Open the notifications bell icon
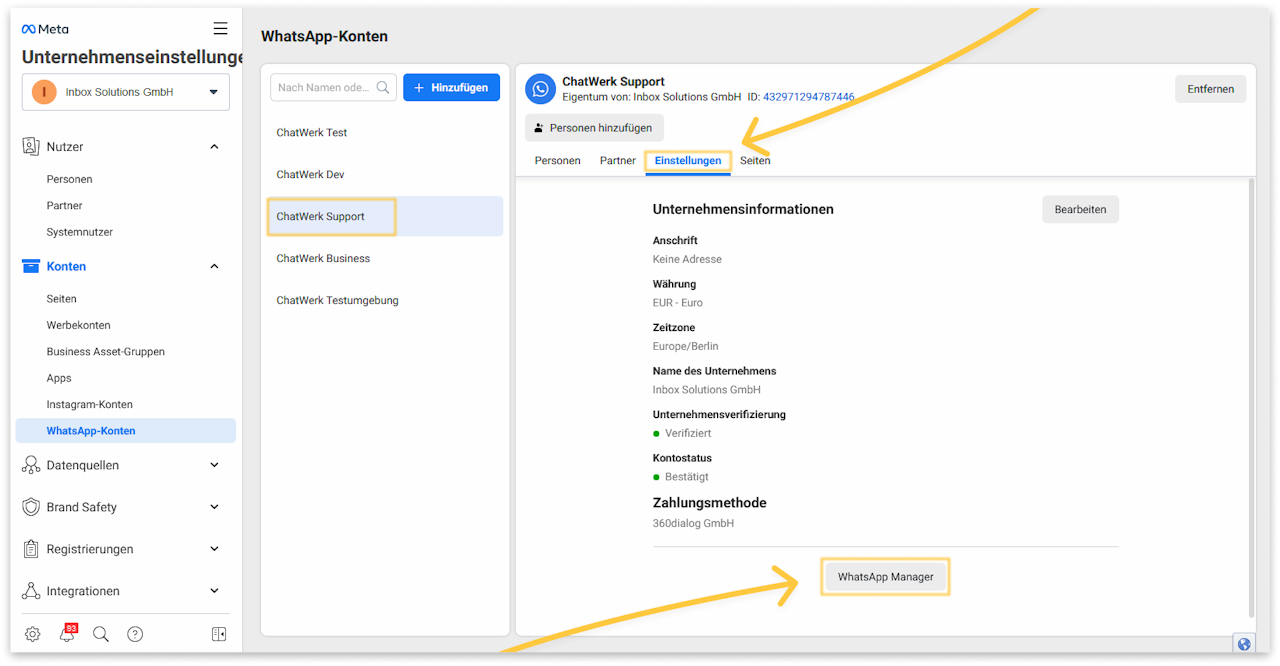 (x=66, y=634)
